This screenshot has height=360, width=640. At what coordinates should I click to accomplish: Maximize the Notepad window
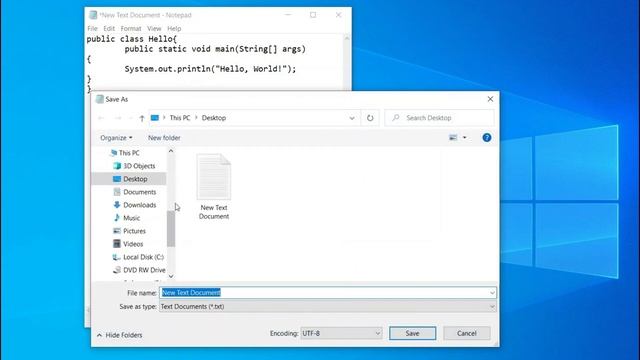[313, 15]
